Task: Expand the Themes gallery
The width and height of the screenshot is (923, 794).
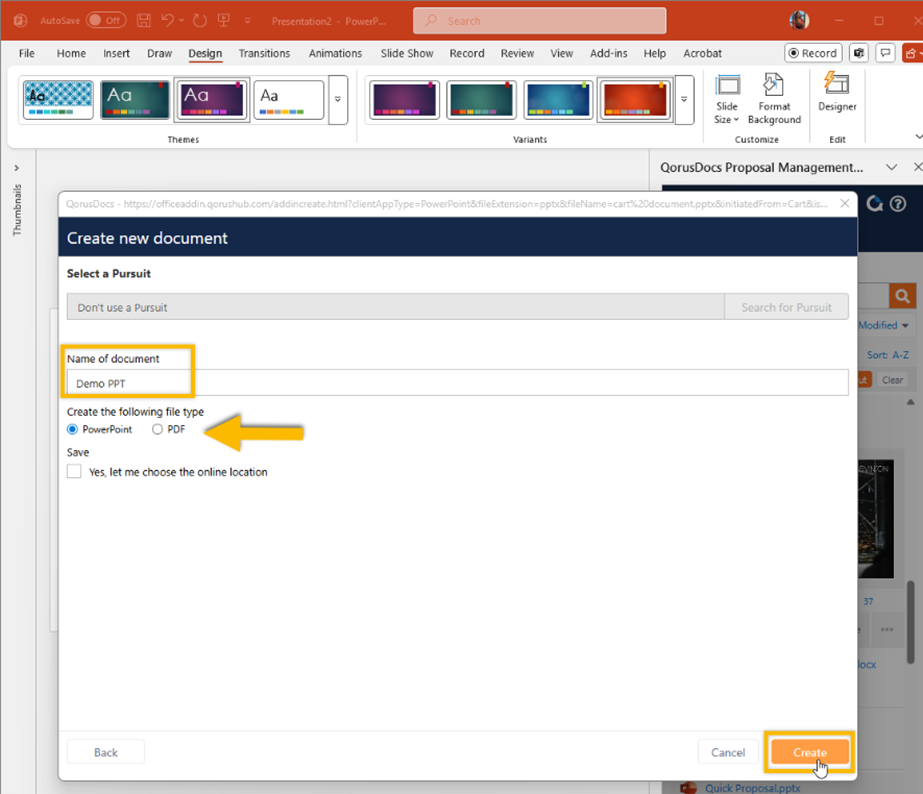Action: (x=337, y=99)
